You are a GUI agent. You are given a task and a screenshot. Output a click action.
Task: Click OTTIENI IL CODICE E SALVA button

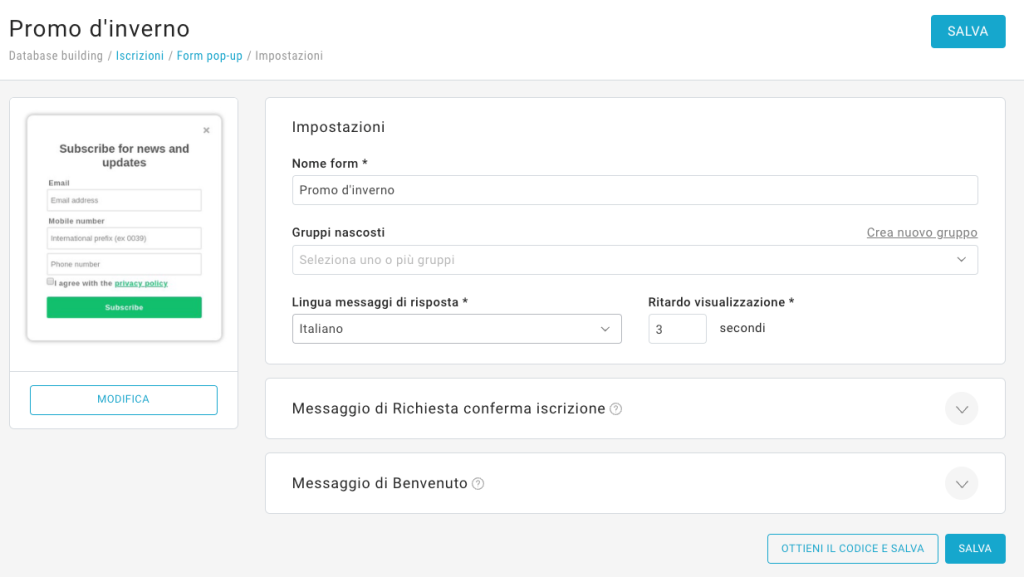pyautogui.click(x=852, y=549)
